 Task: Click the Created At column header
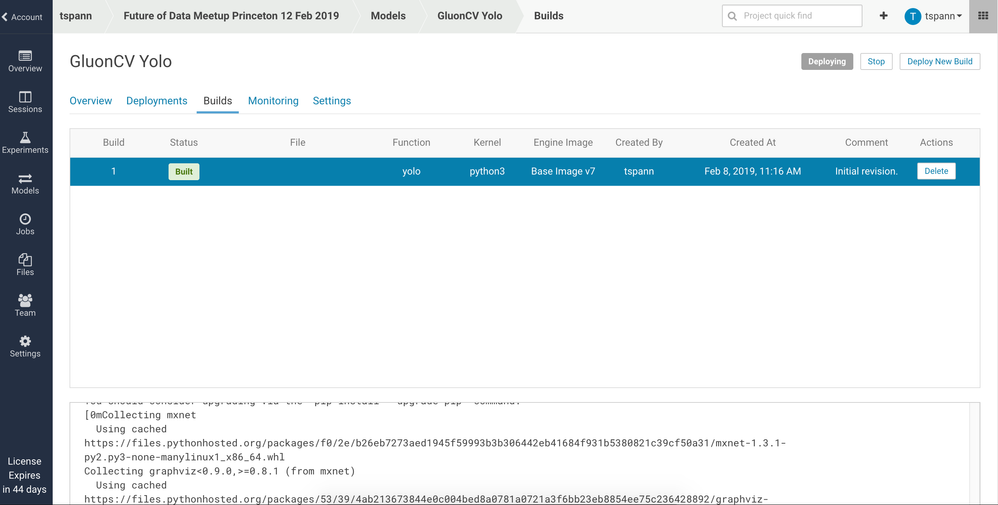tap(752, 143)
